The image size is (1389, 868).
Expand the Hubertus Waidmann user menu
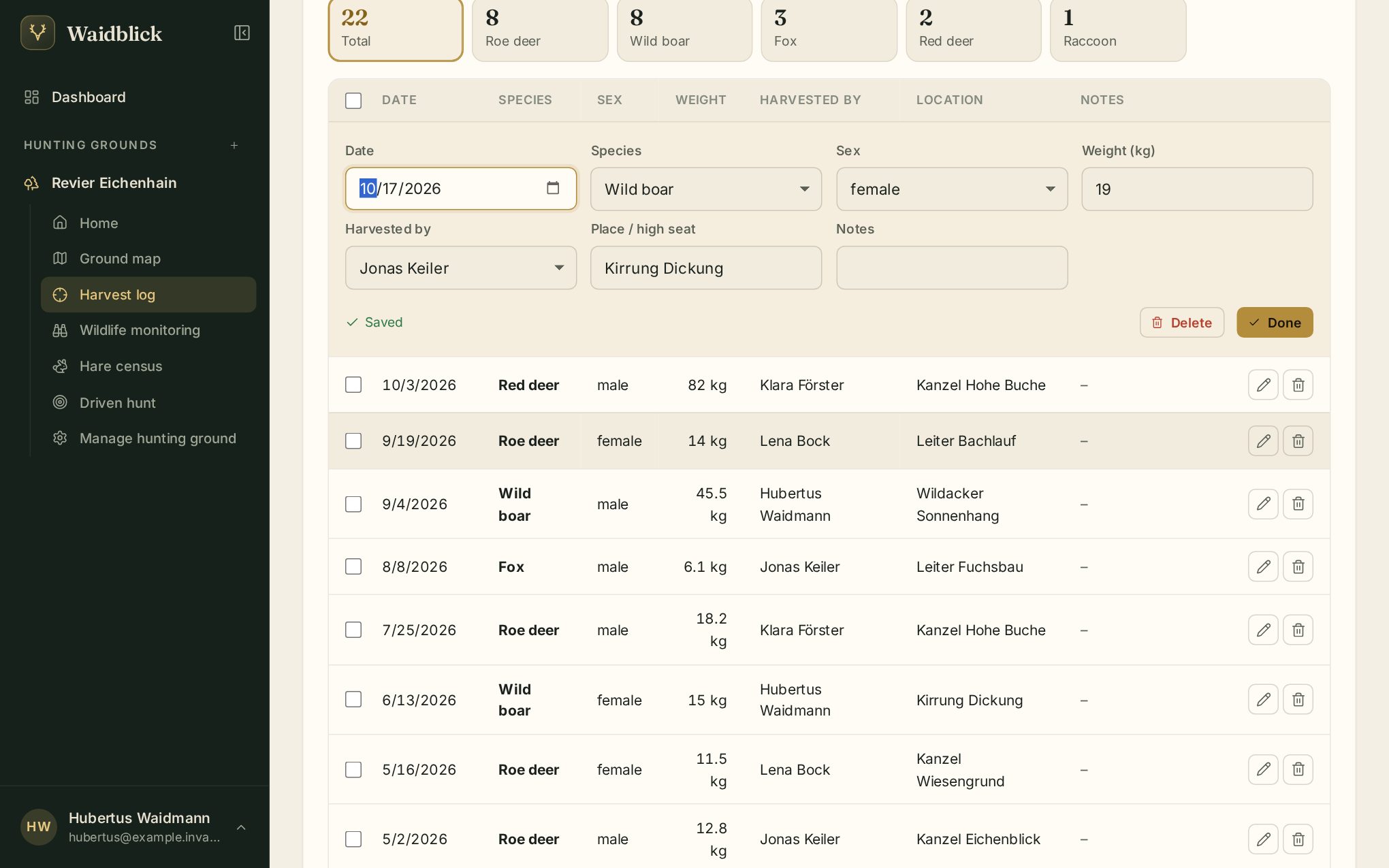134,826
